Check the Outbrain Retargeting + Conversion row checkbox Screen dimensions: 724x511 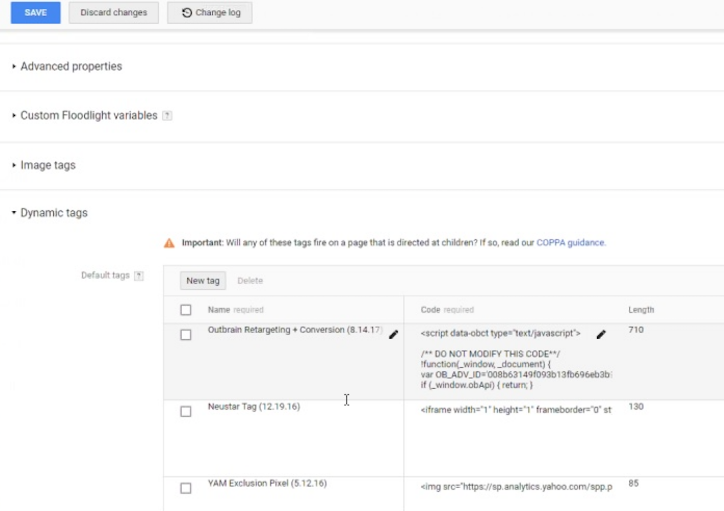click(186, 335)
